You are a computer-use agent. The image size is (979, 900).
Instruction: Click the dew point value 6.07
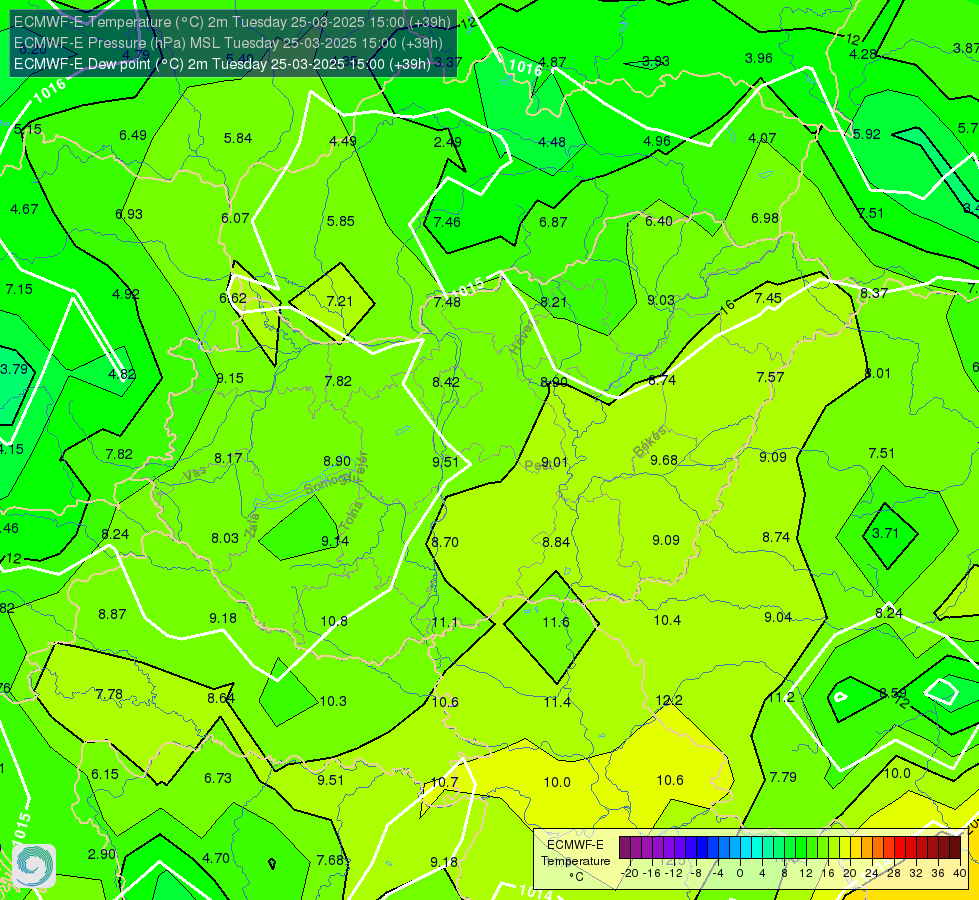pos(235,219)
